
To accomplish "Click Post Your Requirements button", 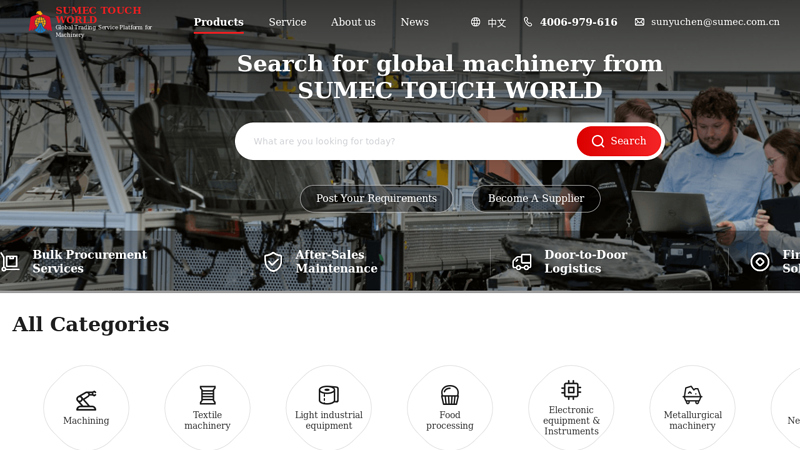I will (x=376, y=198).
